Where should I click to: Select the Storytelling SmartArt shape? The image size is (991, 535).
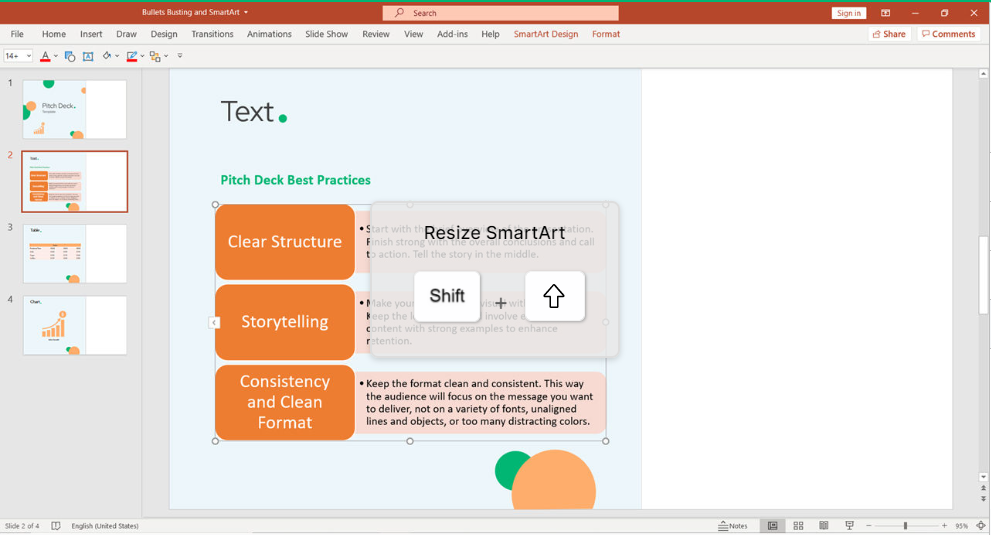pyautogui.click(x=284, y=322)
